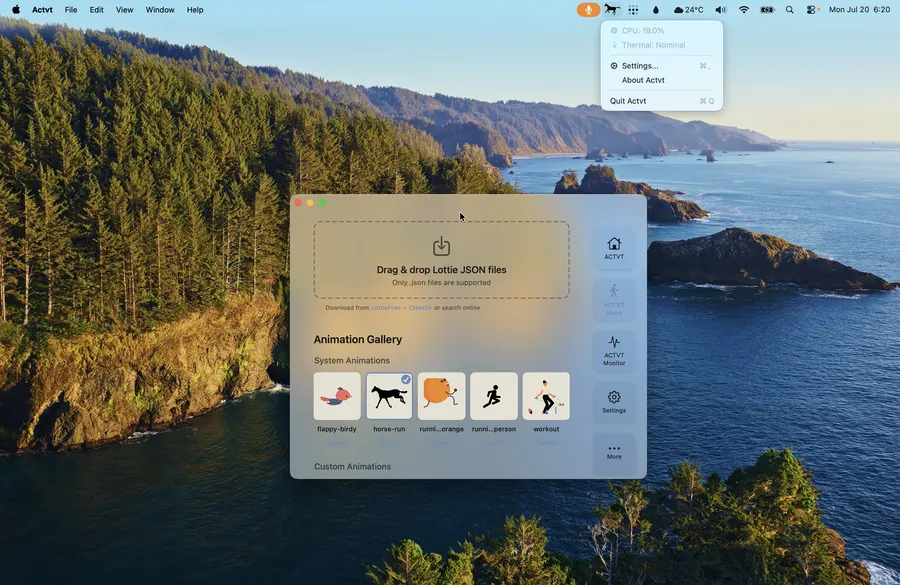Screen dimensions: 900x585
Task: Click the workout name label
Action: click(x=546, y=429)
